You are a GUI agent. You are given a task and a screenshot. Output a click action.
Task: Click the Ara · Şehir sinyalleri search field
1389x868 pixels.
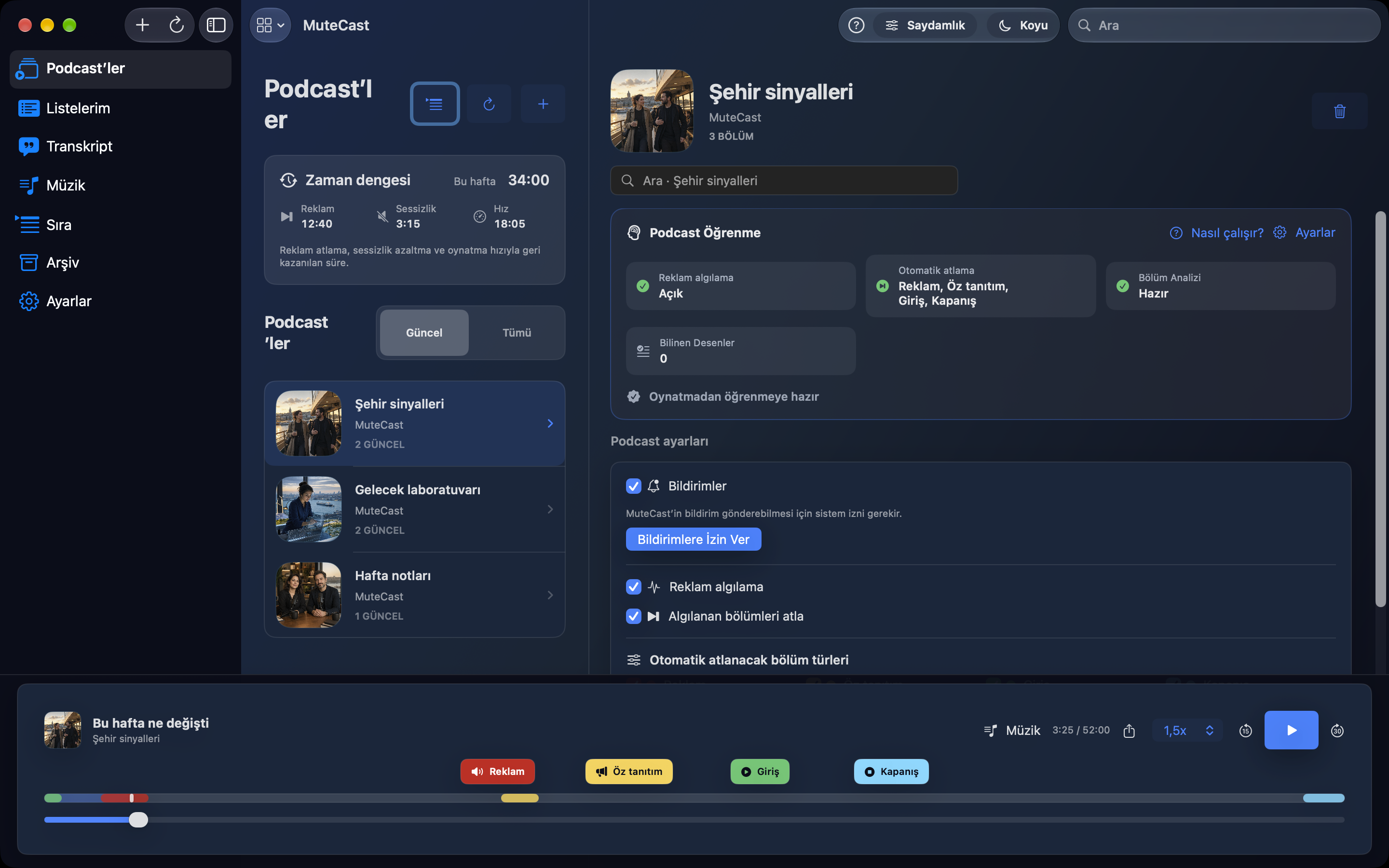pos(784,181)
